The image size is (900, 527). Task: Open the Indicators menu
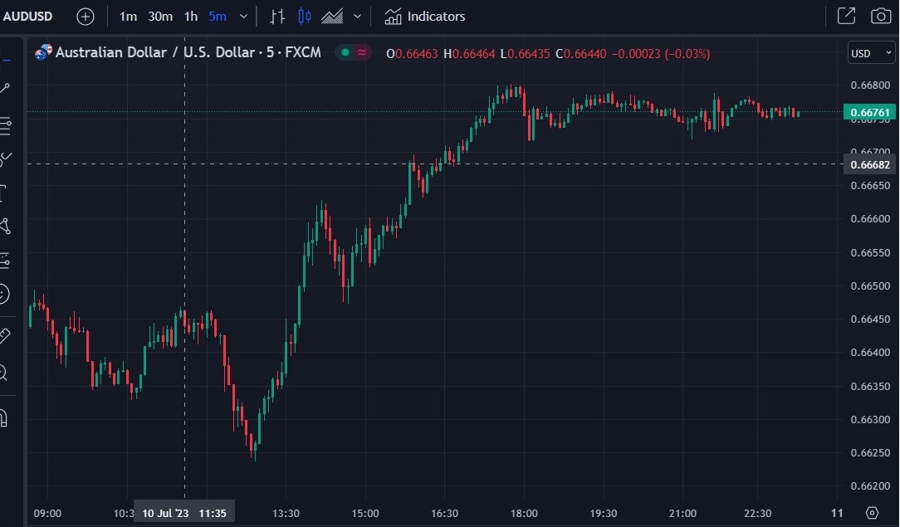point(425,17)
